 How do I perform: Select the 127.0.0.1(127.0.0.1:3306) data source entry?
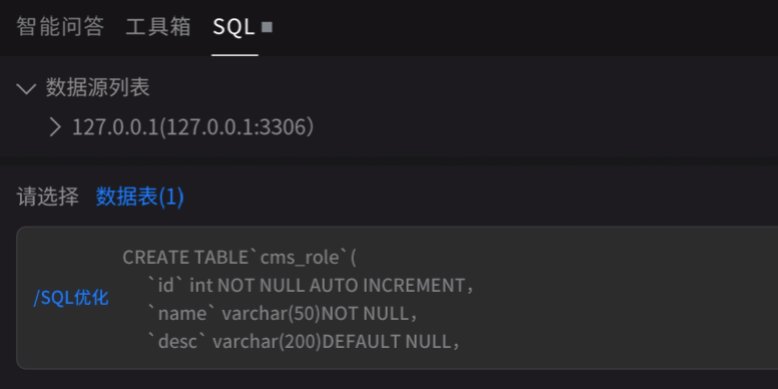point(193,128)
